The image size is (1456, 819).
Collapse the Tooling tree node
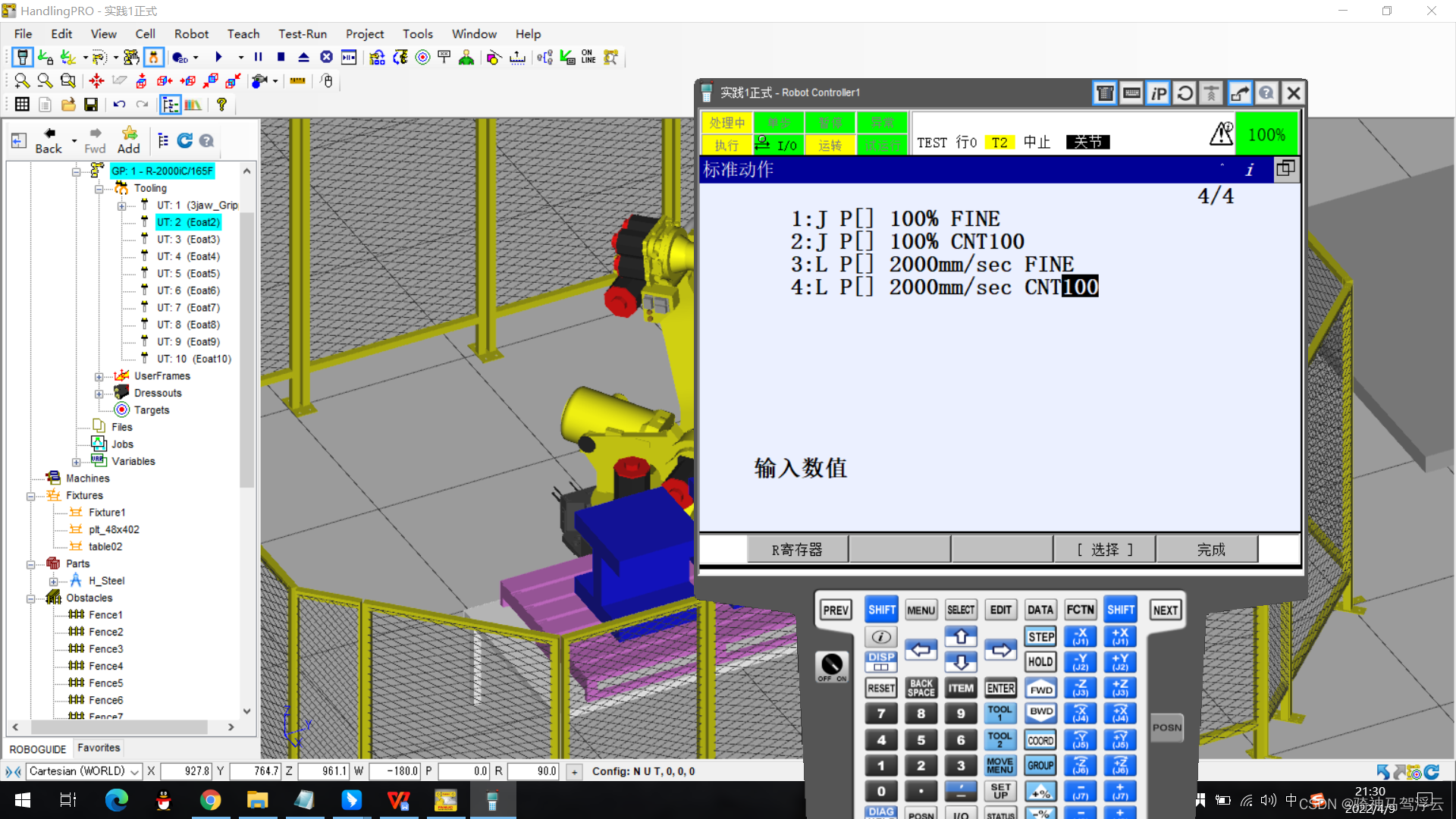tap(99, 189)
